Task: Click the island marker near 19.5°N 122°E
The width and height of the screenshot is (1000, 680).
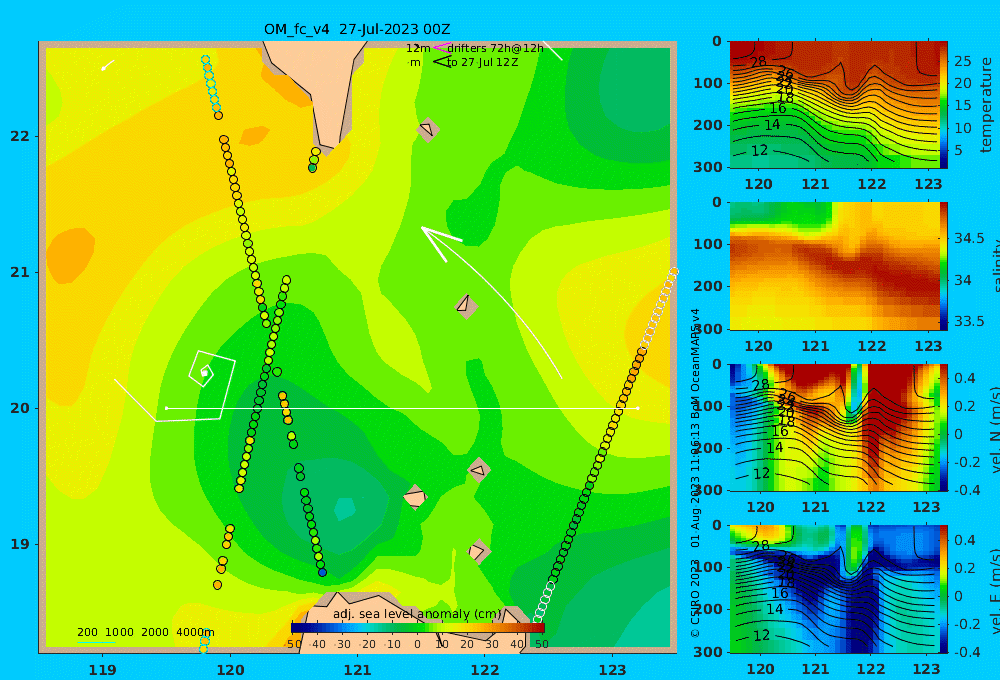Action: (478, 470)
